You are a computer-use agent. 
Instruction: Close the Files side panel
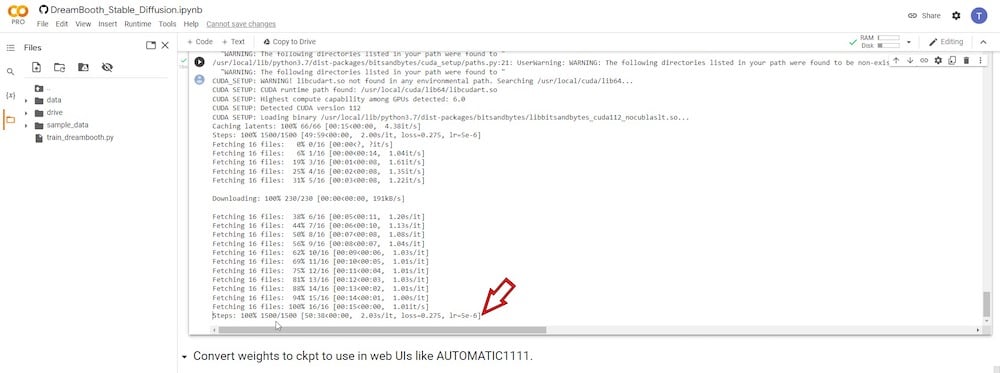pos(165,45)
